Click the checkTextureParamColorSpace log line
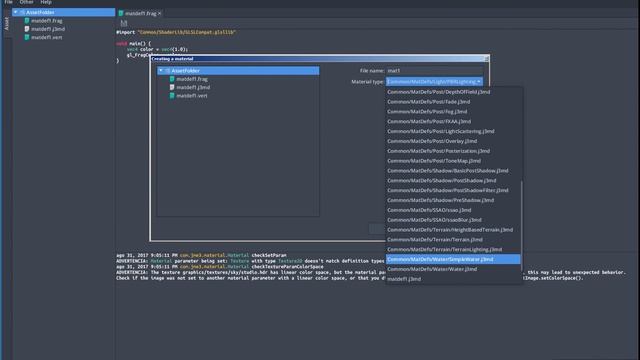Image resolution: width=640 pixels, height=360 pixels. point(220,267)
